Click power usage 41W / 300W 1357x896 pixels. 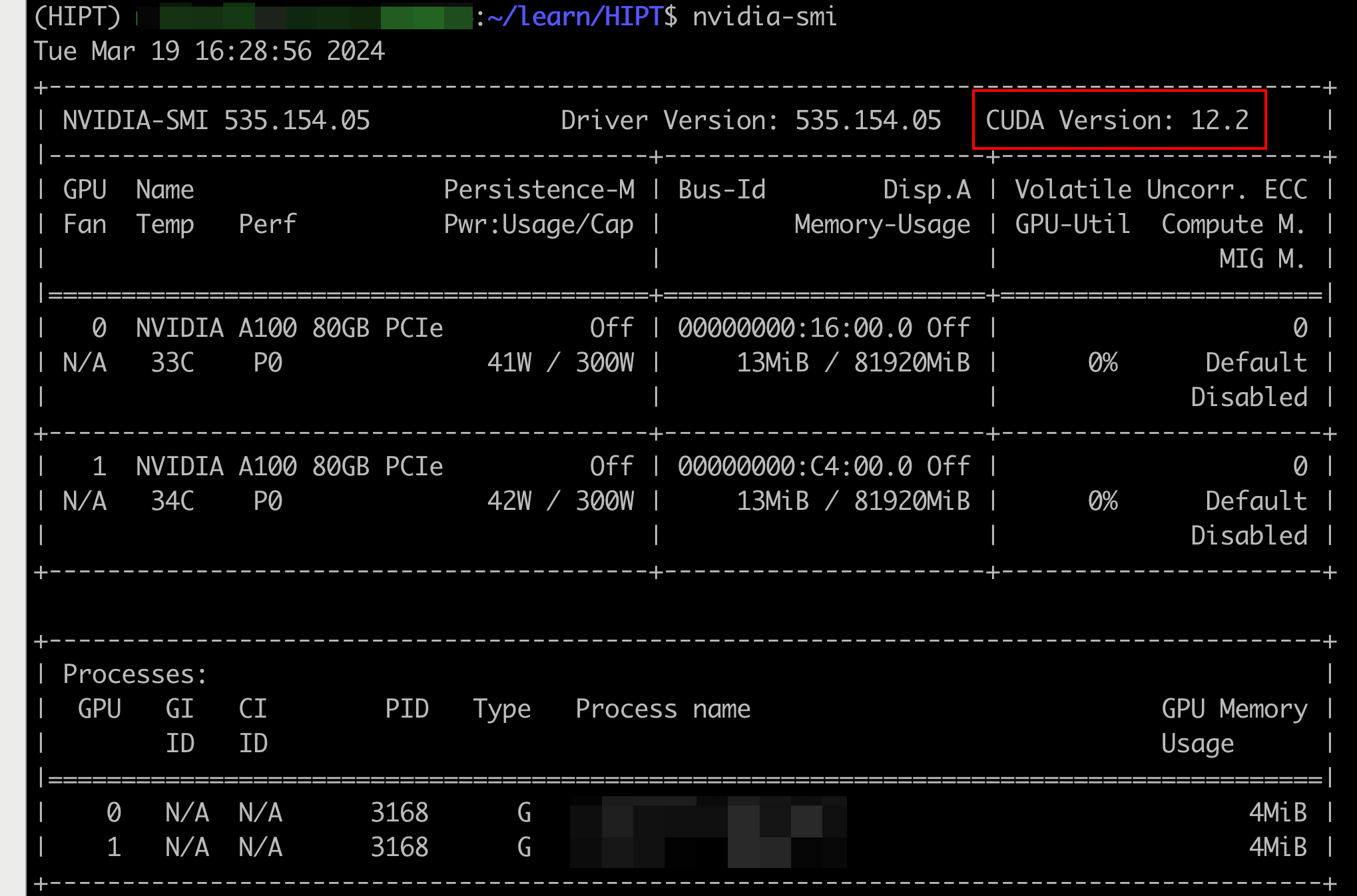tap(561, 363)
